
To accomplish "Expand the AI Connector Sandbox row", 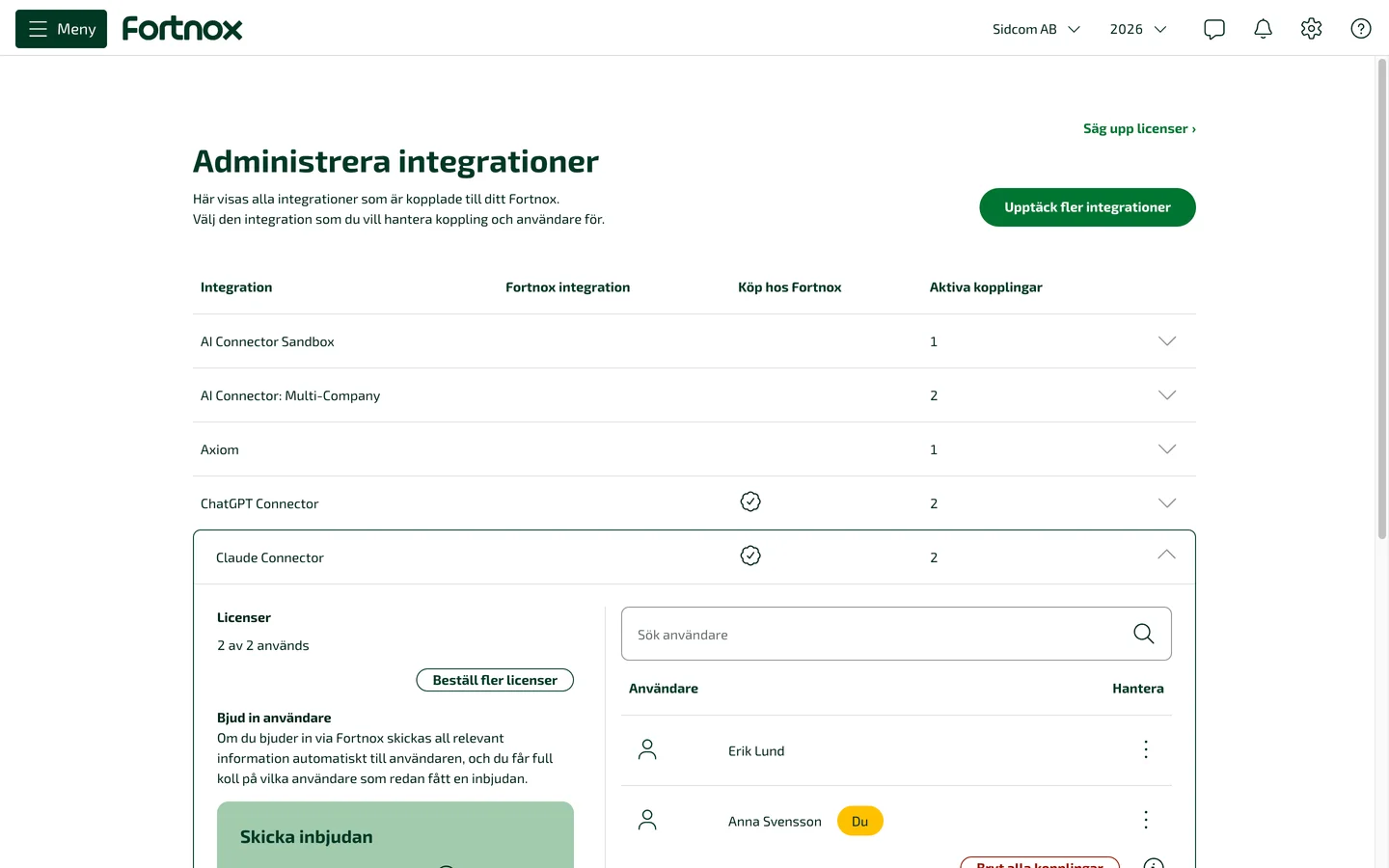I will point(1167,341).
